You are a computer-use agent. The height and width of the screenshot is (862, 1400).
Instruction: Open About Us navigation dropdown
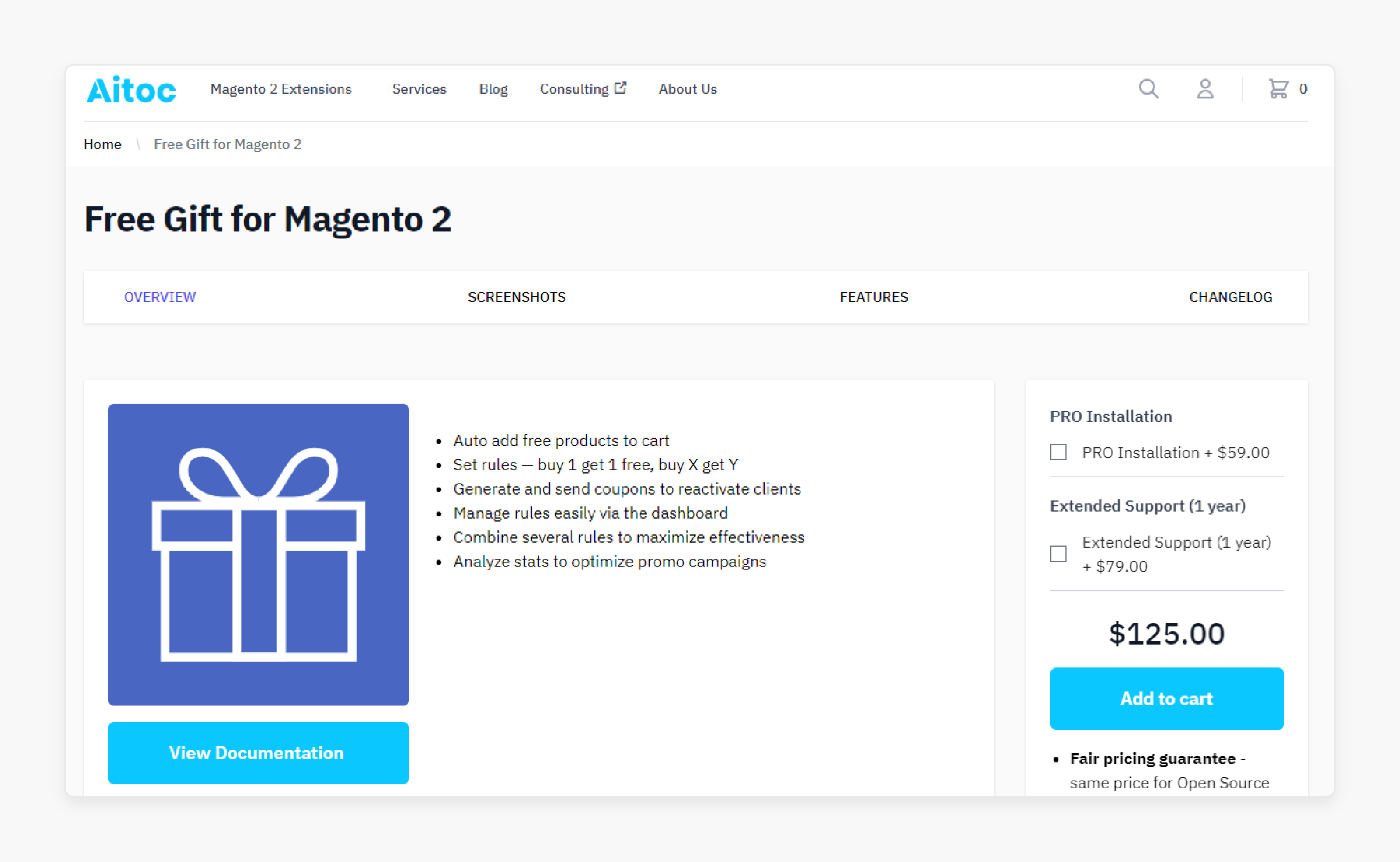pos(687,89)
